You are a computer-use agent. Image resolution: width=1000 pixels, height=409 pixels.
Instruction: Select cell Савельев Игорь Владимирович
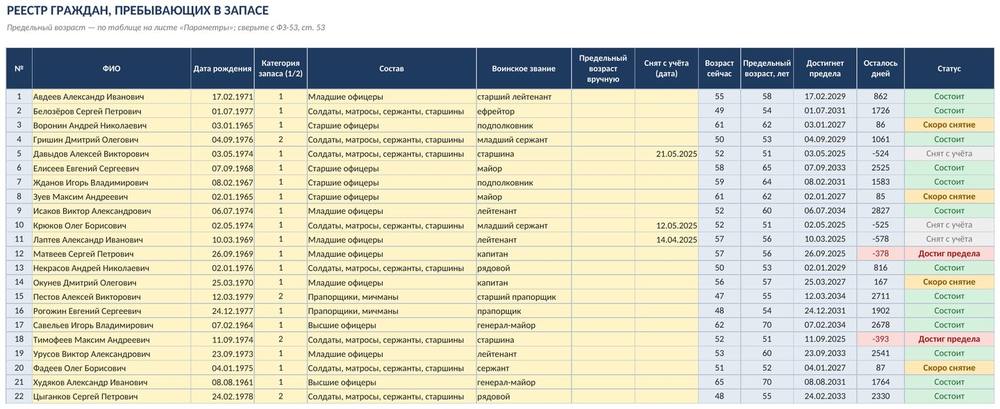point(111,325)
